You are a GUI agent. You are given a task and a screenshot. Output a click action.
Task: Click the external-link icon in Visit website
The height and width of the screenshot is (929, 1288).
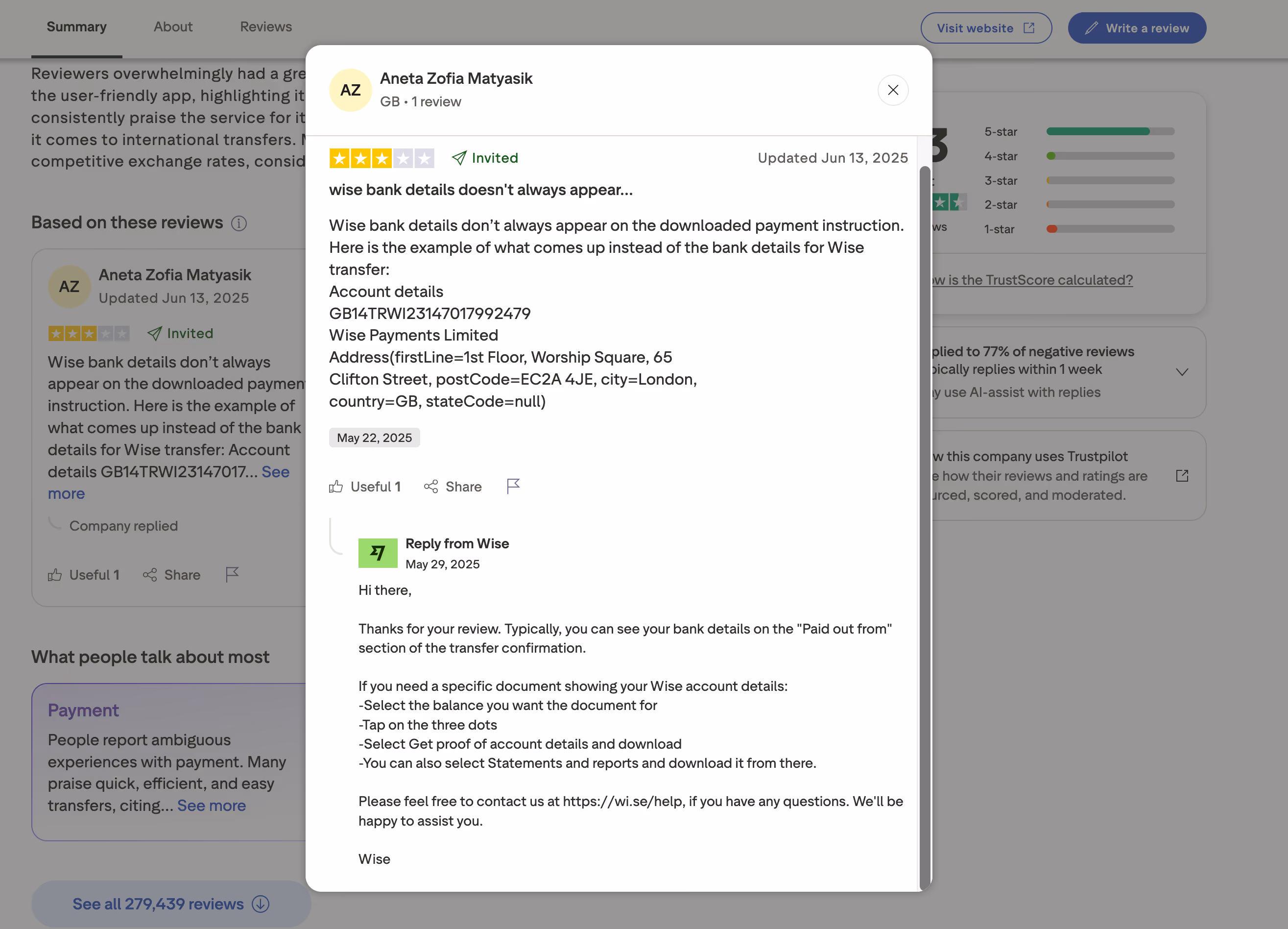point(1029,28)
